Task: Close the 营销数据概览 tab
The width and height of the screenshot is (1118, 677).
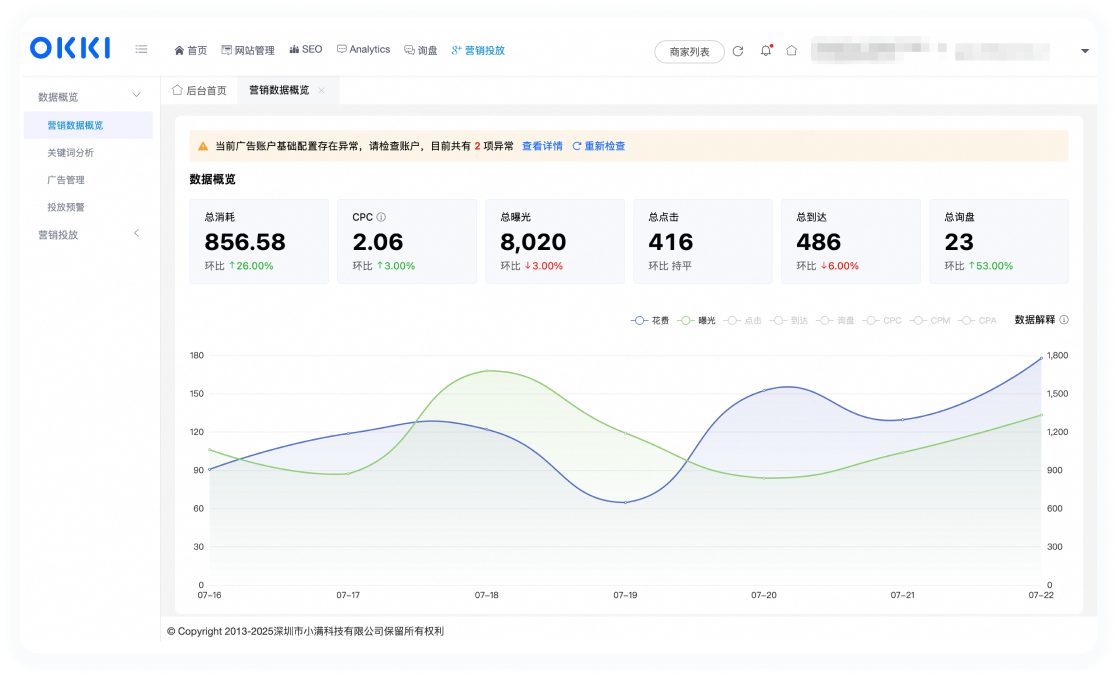Action: click(x=322, y=90)
